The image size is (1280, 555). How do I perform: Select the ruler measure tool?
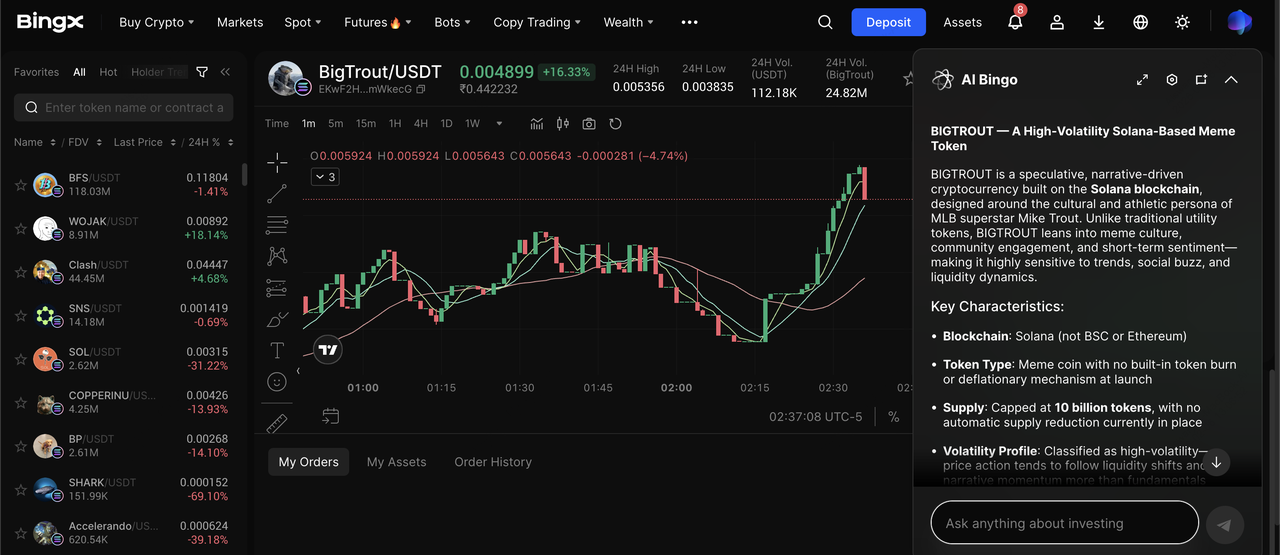[277, 423]
